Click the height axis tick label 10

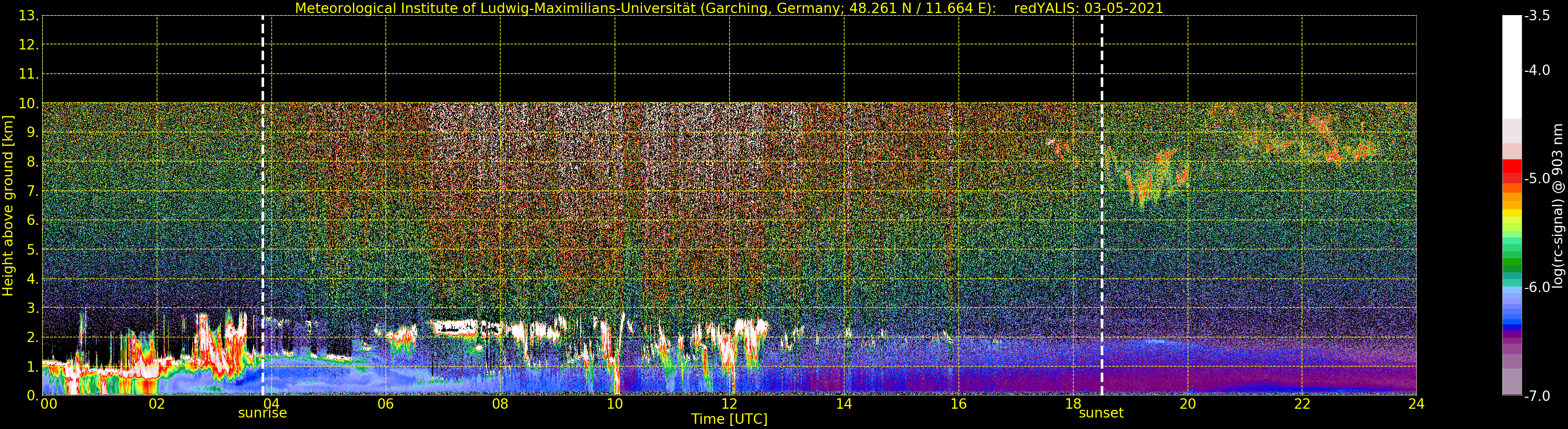[x=28, y=104]
